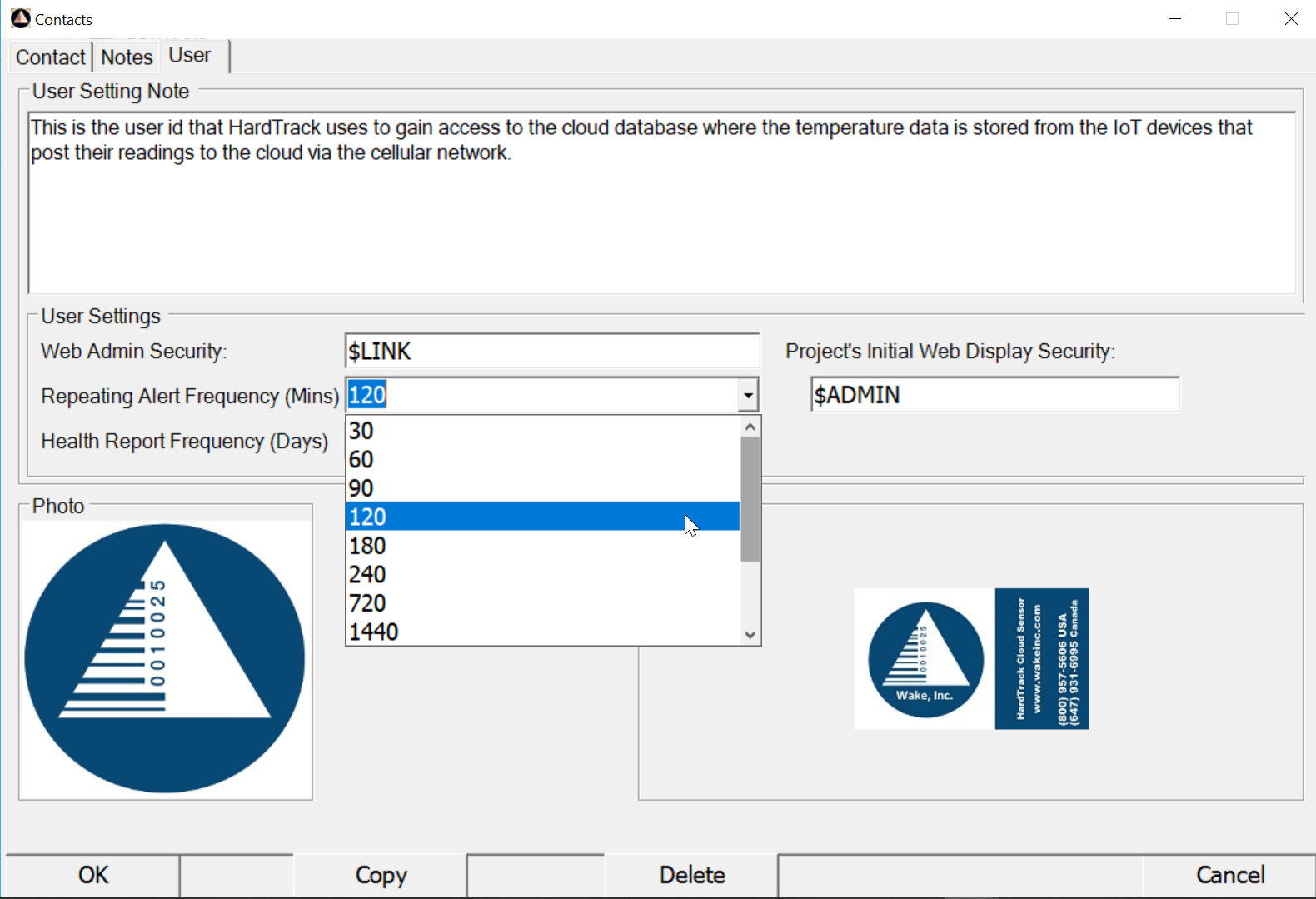Switch to the Contact tab
Viewport: 1316px width, 899px height.
51,57
